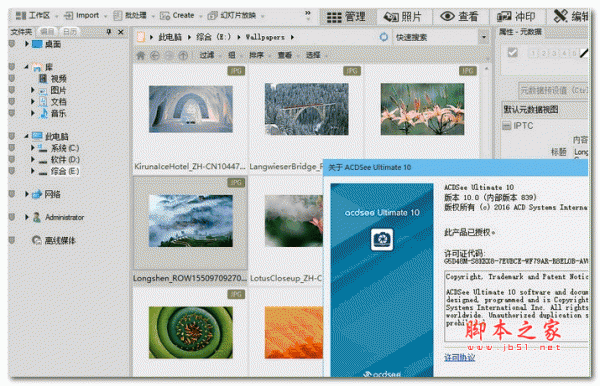Toggle the easy-select marker beside Administrator
600x386 pixels.
[12, 217]
